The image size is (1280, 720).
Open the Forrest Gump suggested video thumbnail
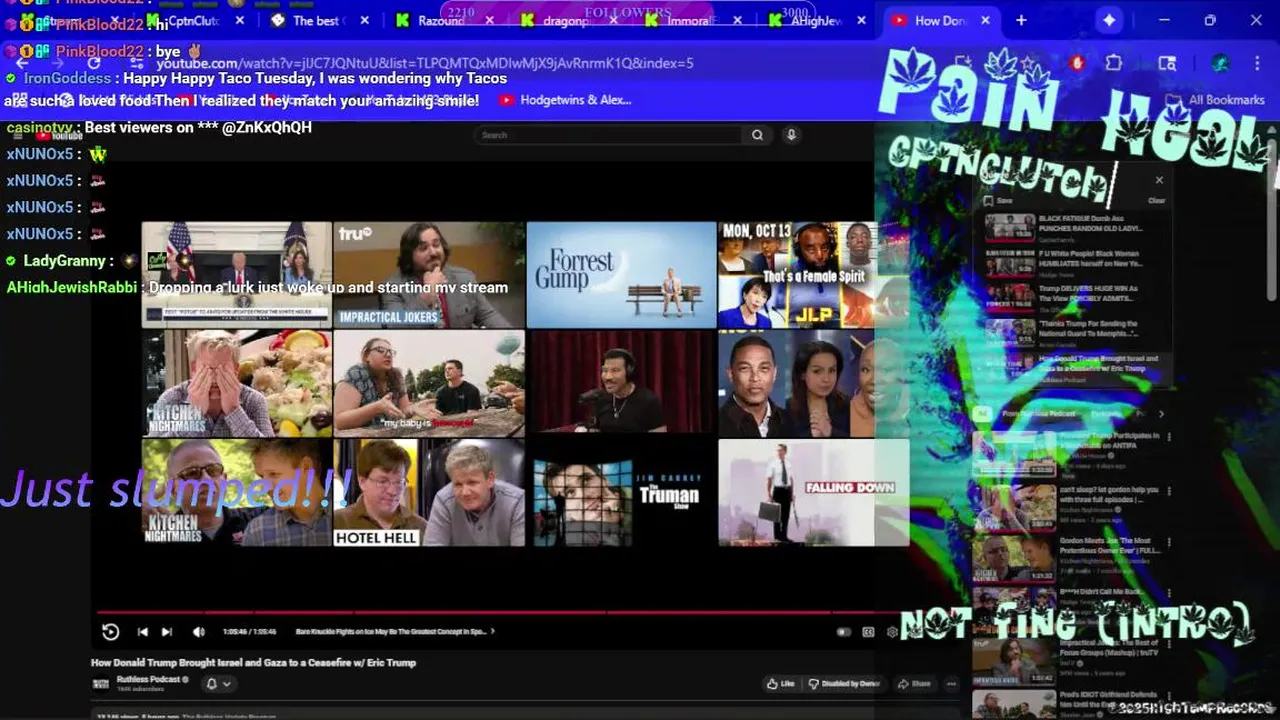coord(621,275)
